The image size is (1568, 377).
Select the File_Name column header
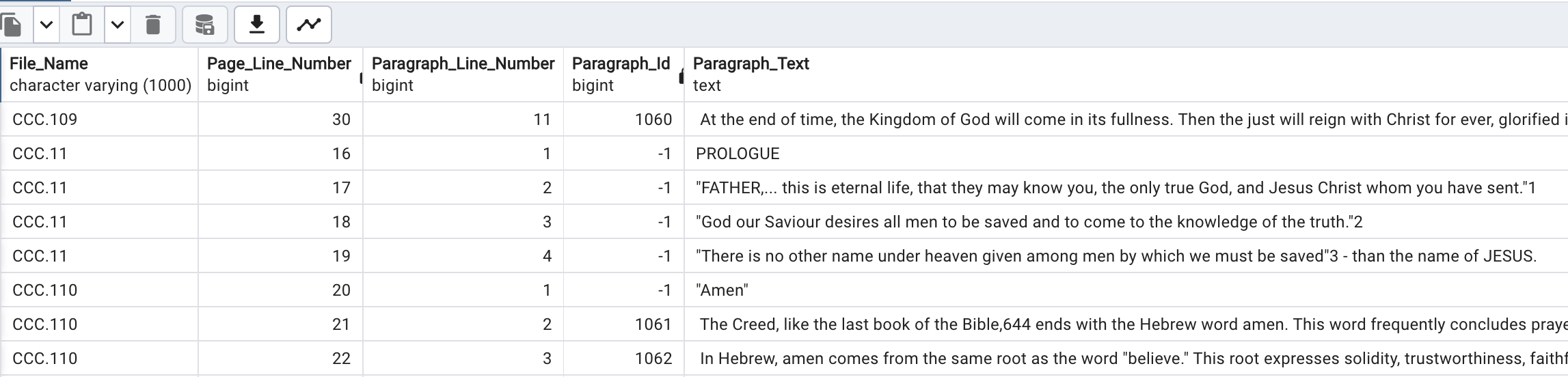[100, 74]
